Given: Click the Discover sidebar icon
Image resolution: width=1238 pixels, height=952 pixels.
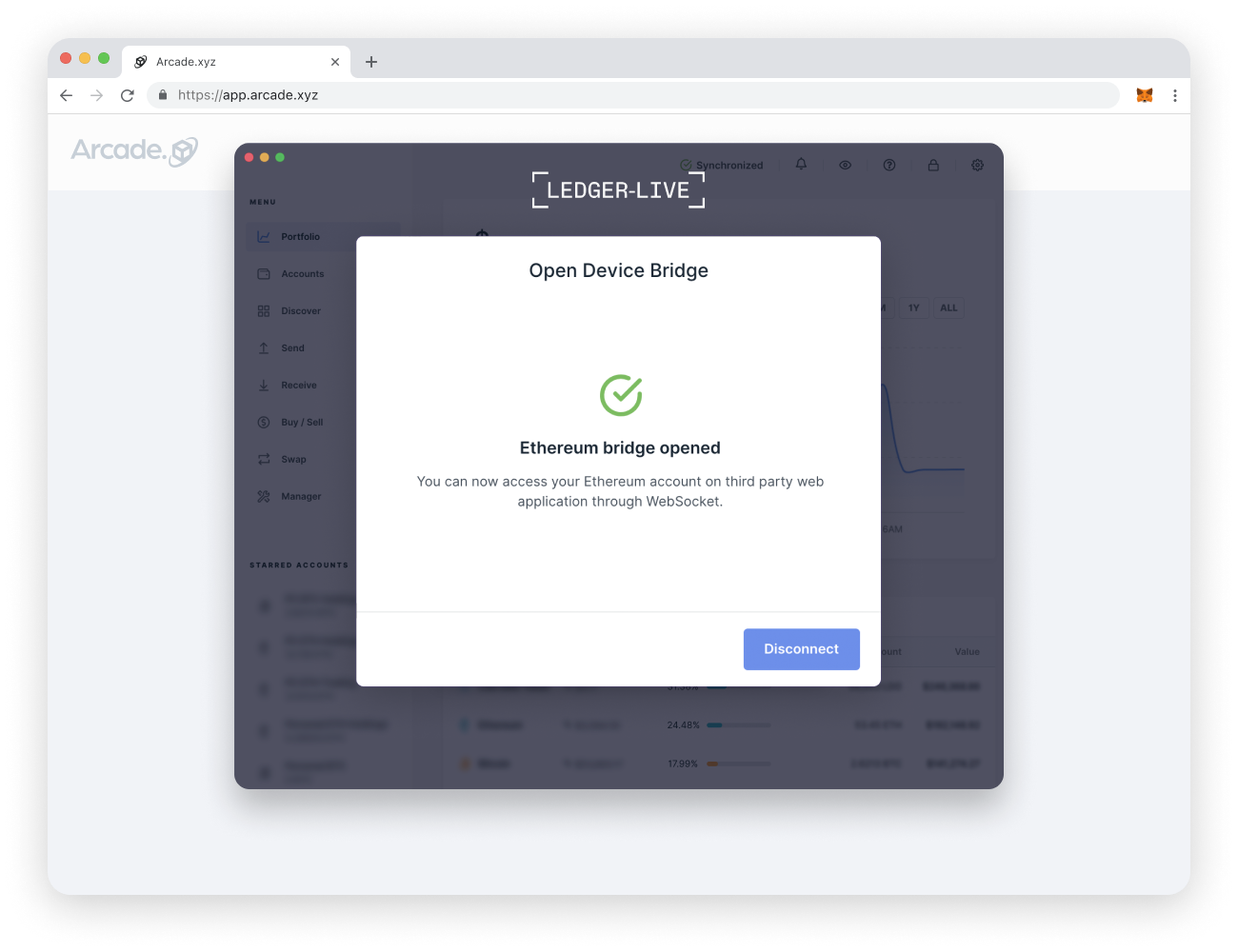Looking at the screenshot, I should 264,311.
